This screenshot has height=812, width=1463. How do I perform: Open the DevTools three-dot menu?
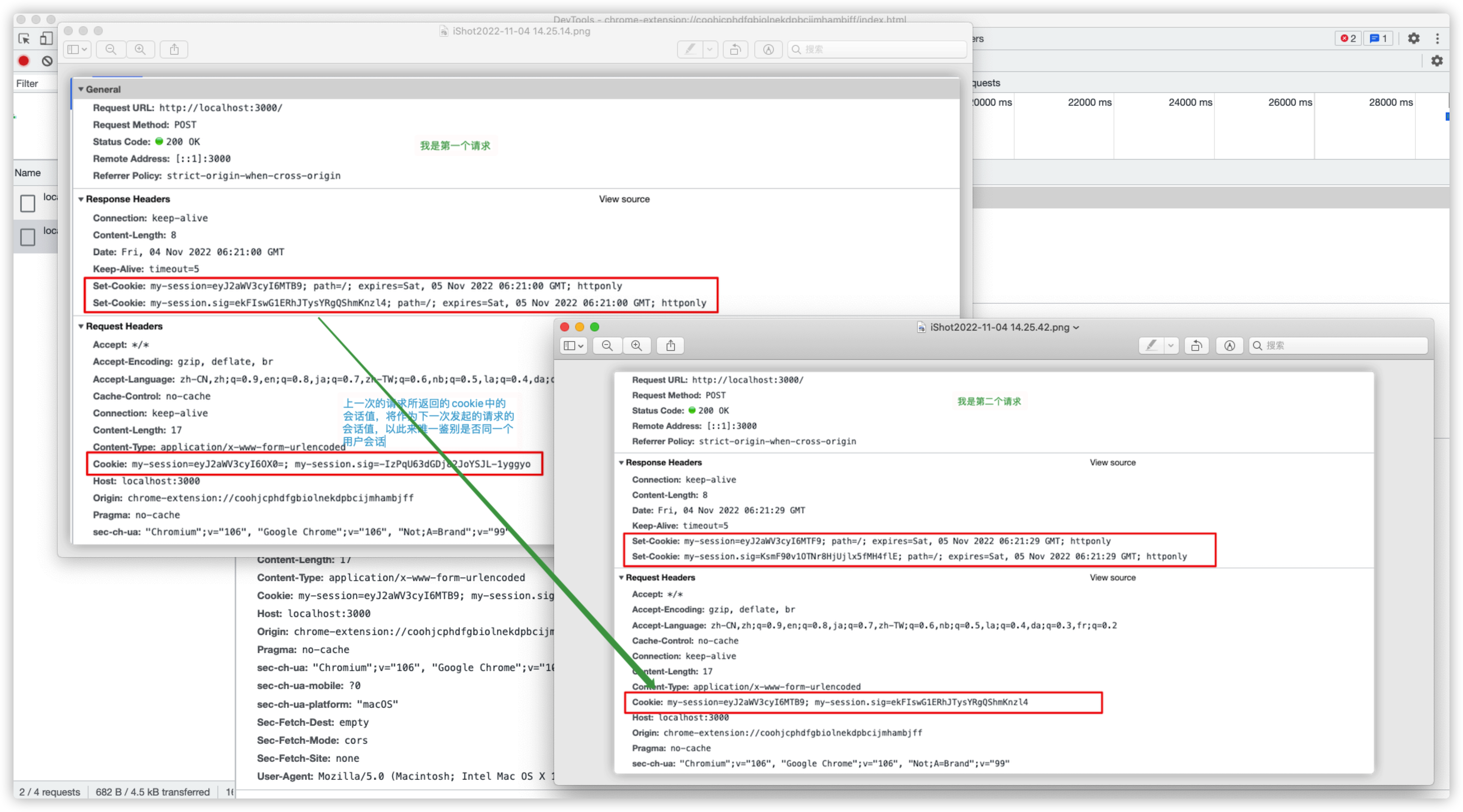[1438, 39]
